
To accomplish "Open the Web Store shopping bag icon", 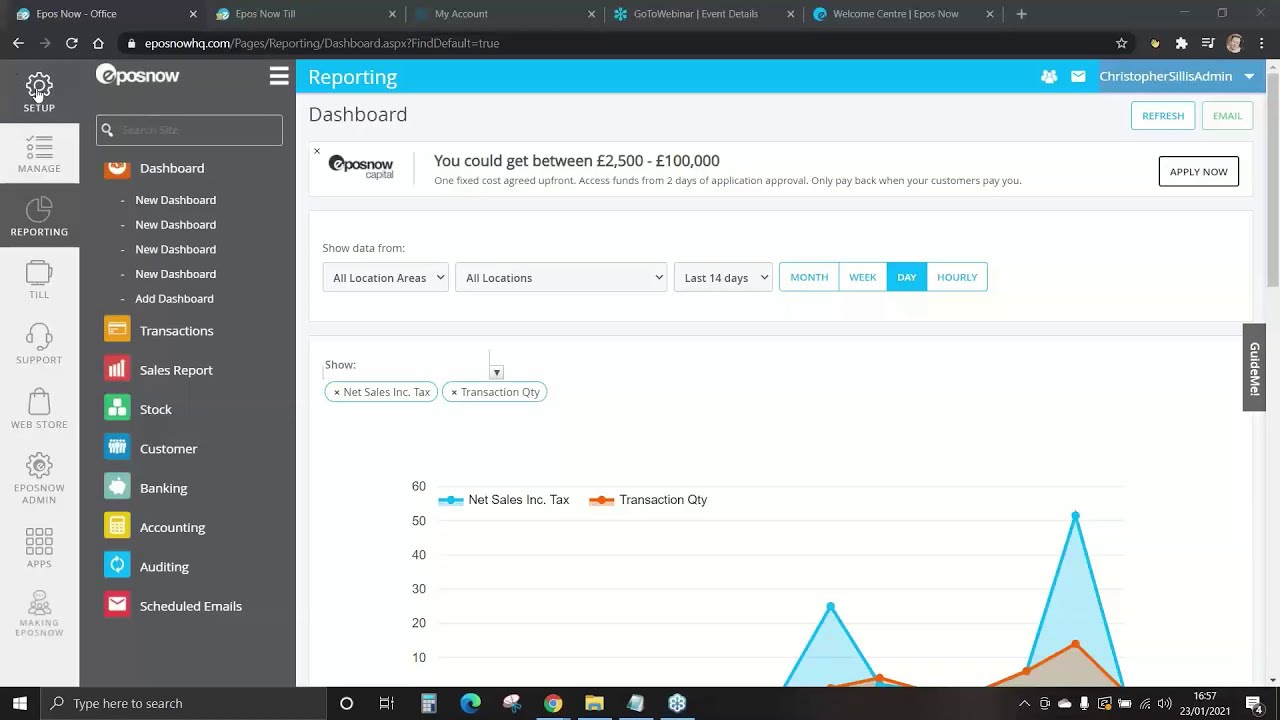I will click(x=39, y=400).
